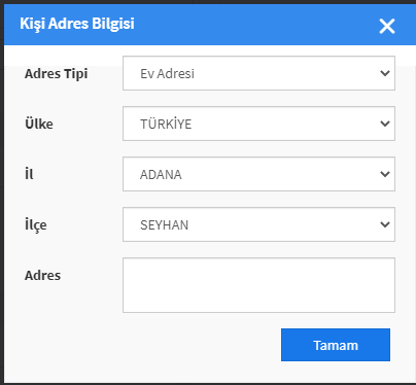Click the Kişi Adres Bilgisi title text
This screenshot has width=416, height=385.
(x=77, y=24)
